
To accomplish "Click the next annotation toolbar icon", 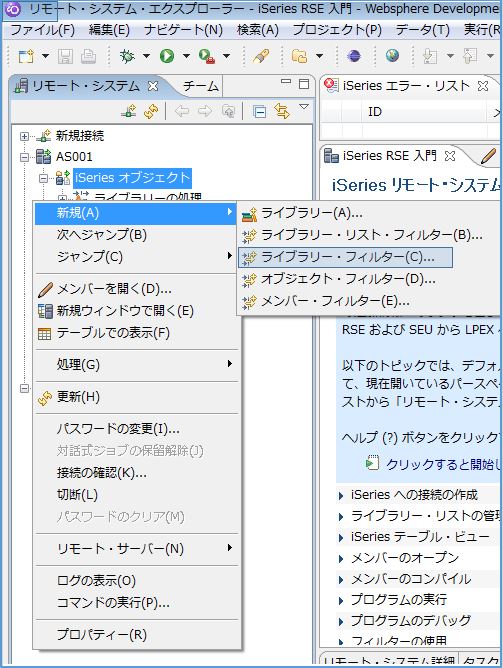I will click(430, 56).
